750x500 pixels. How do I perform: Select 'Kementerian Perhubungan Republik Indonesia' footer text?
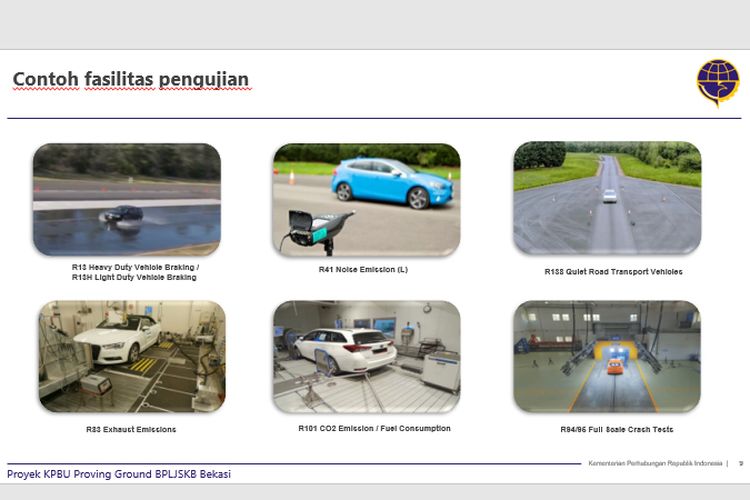point(654,462)
